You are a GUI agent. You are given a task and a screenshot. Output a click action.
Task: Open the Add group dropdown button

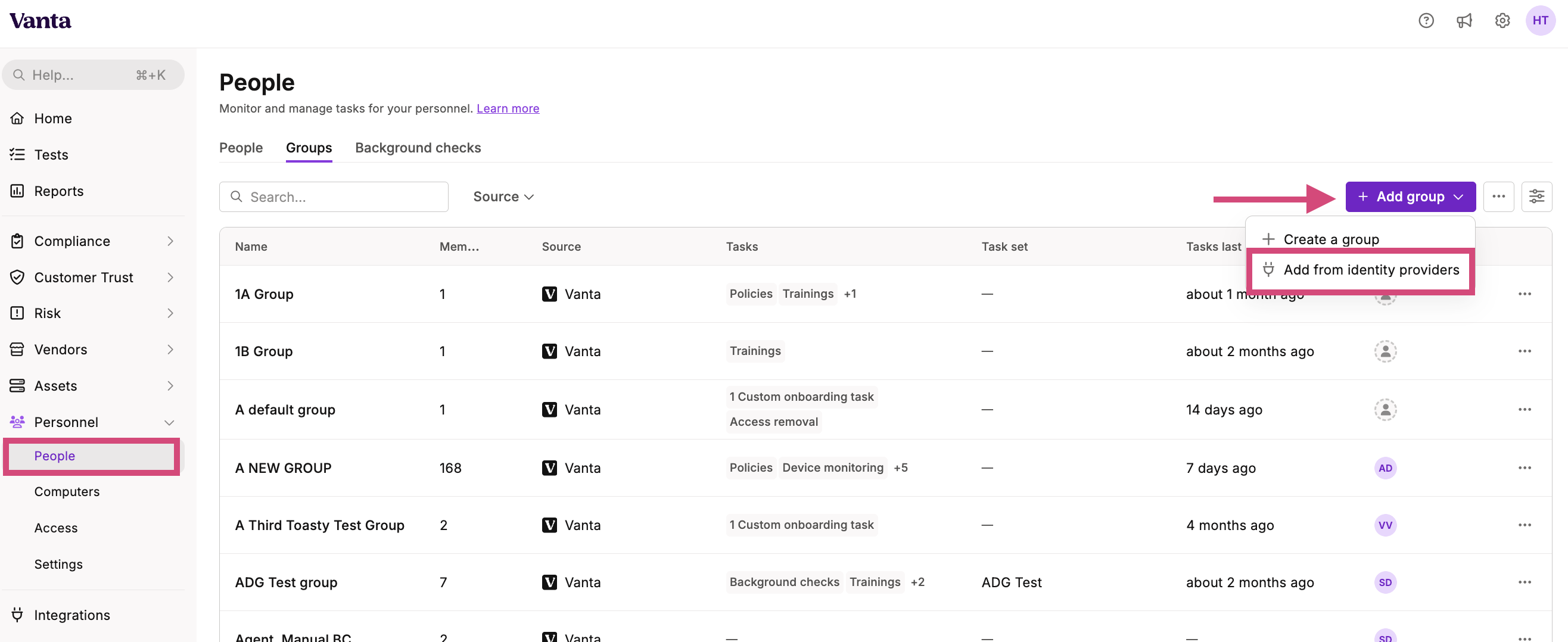pos(1410,197)
